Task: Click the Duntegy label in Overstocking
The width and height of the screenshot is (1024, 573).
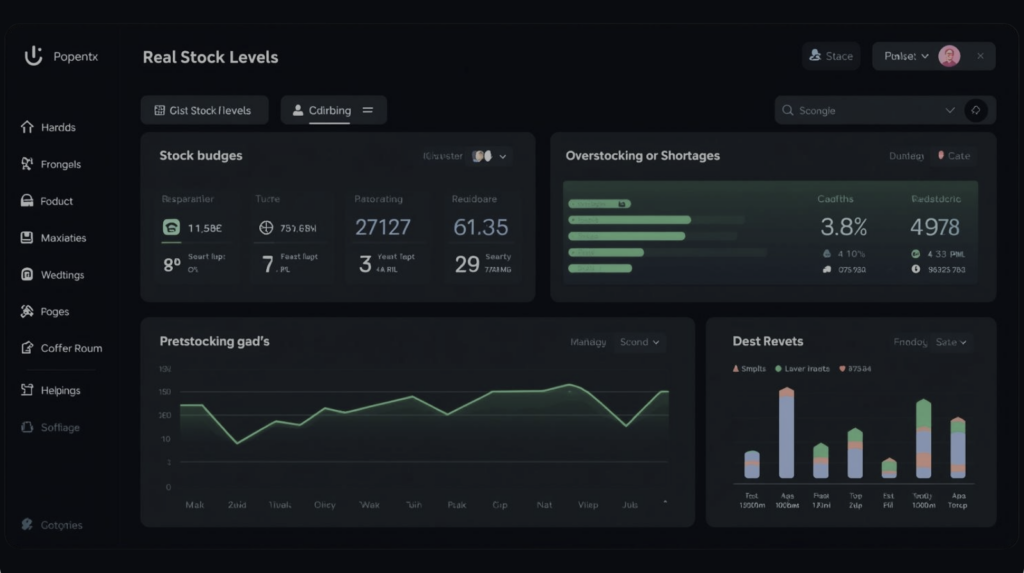Action: 906,156
